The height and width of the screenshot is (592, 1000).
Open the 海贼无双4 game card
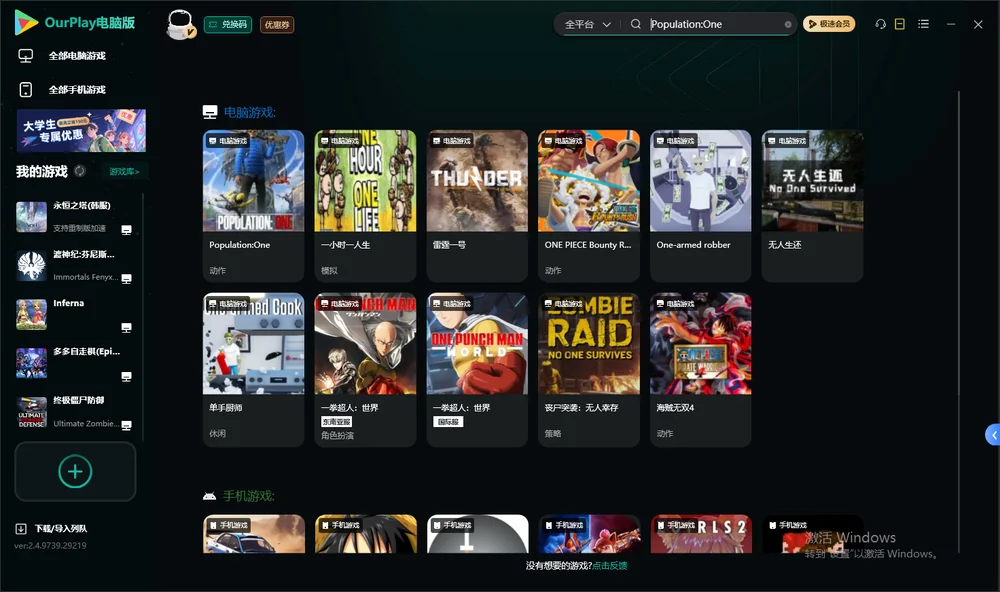(700, 369)
